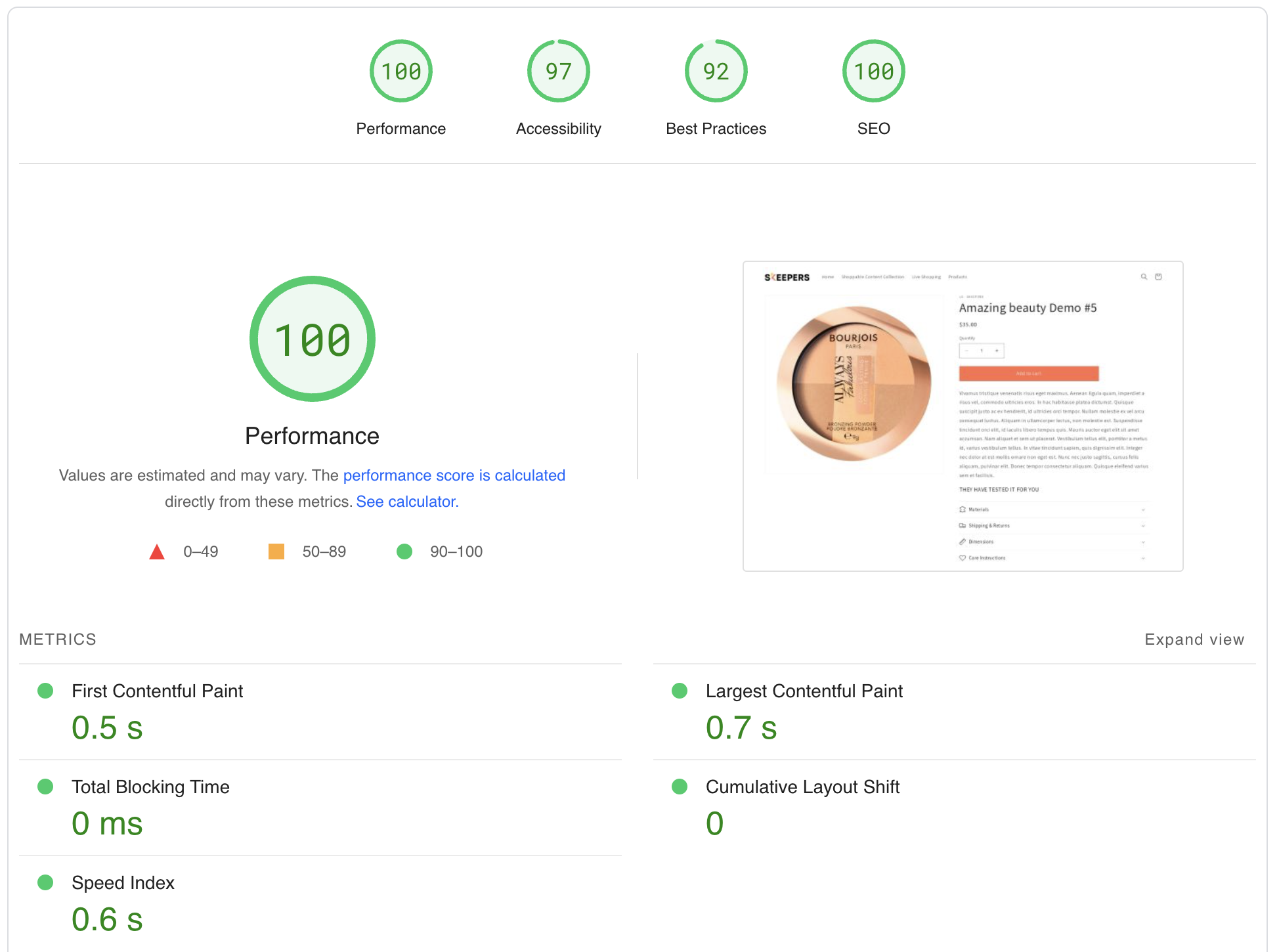This screenshot has width=1279, height=952.
Task: Jump to Best Practices category label
Action: 716,129
